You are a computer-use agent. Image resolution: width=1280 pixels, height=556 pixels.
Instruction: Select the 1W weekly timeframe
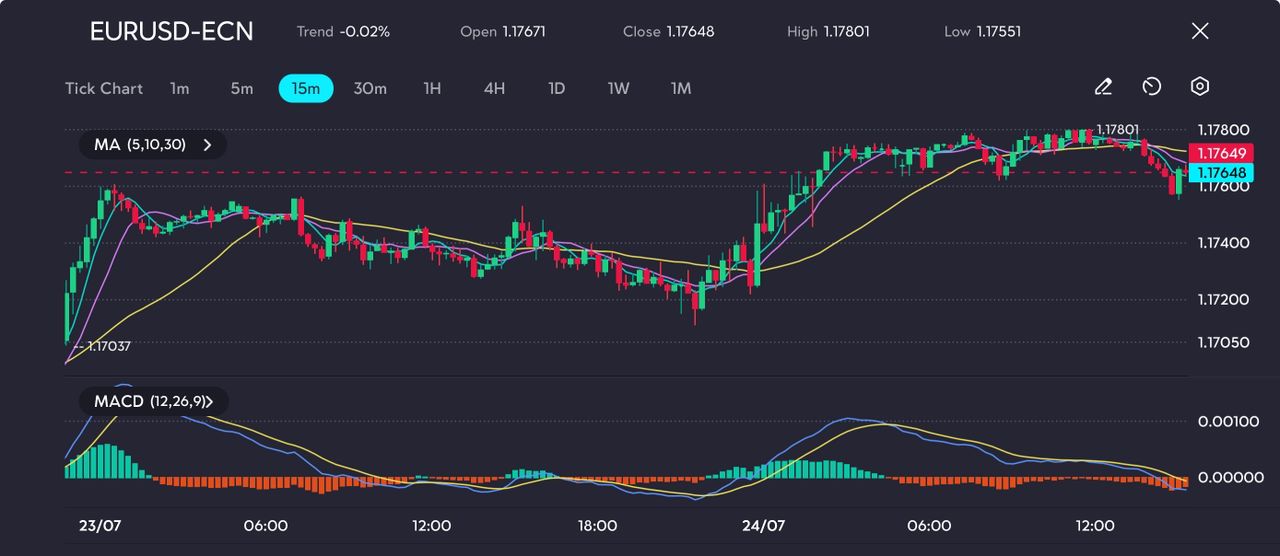tap(619, 88)
